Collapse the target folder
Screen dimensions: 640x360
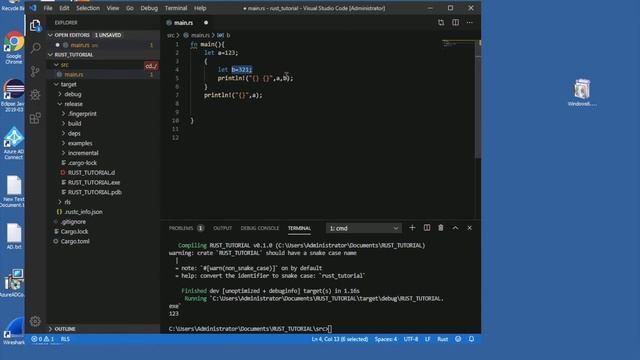56,84
